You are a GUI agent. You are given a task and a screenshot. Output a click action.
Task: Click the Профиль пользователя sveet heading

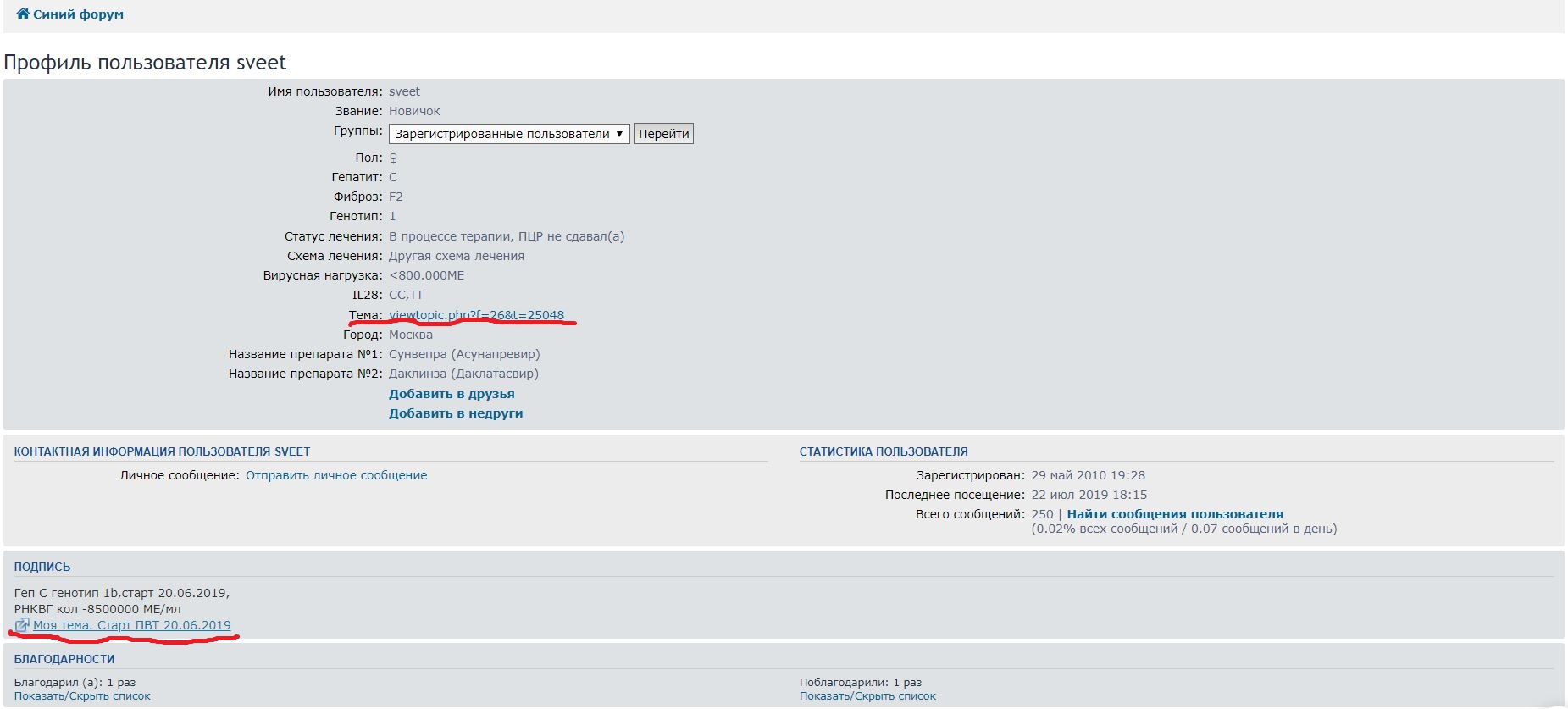coord(145,63)
